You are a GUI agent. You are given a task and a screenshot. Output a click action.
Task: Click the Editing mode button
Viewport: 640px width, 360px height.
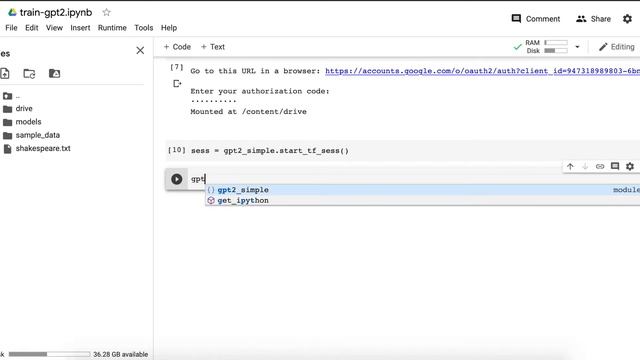(x=616, y=47)
